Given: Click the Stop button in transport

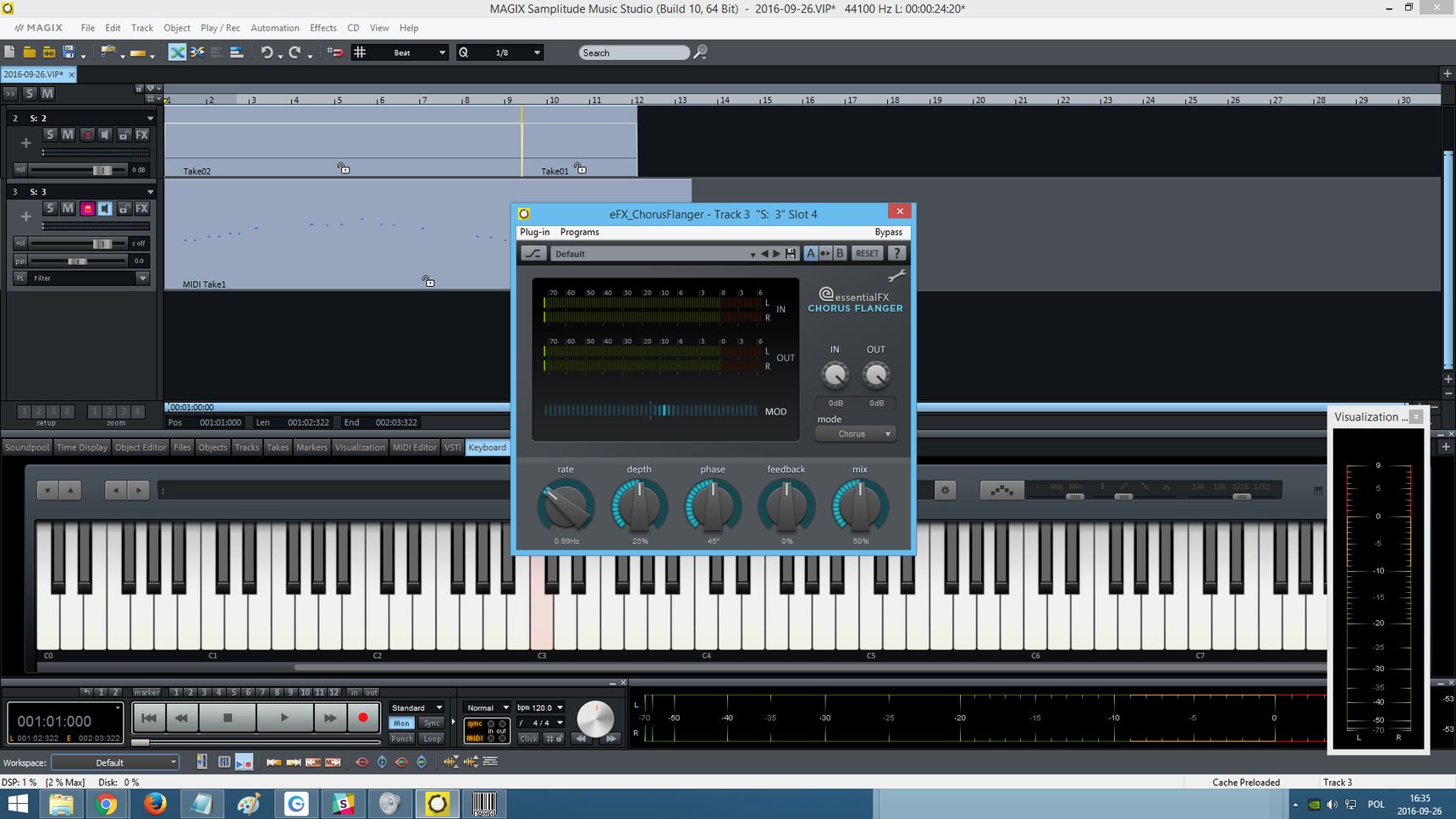Looking at the screenshot, I should (227, 717).
